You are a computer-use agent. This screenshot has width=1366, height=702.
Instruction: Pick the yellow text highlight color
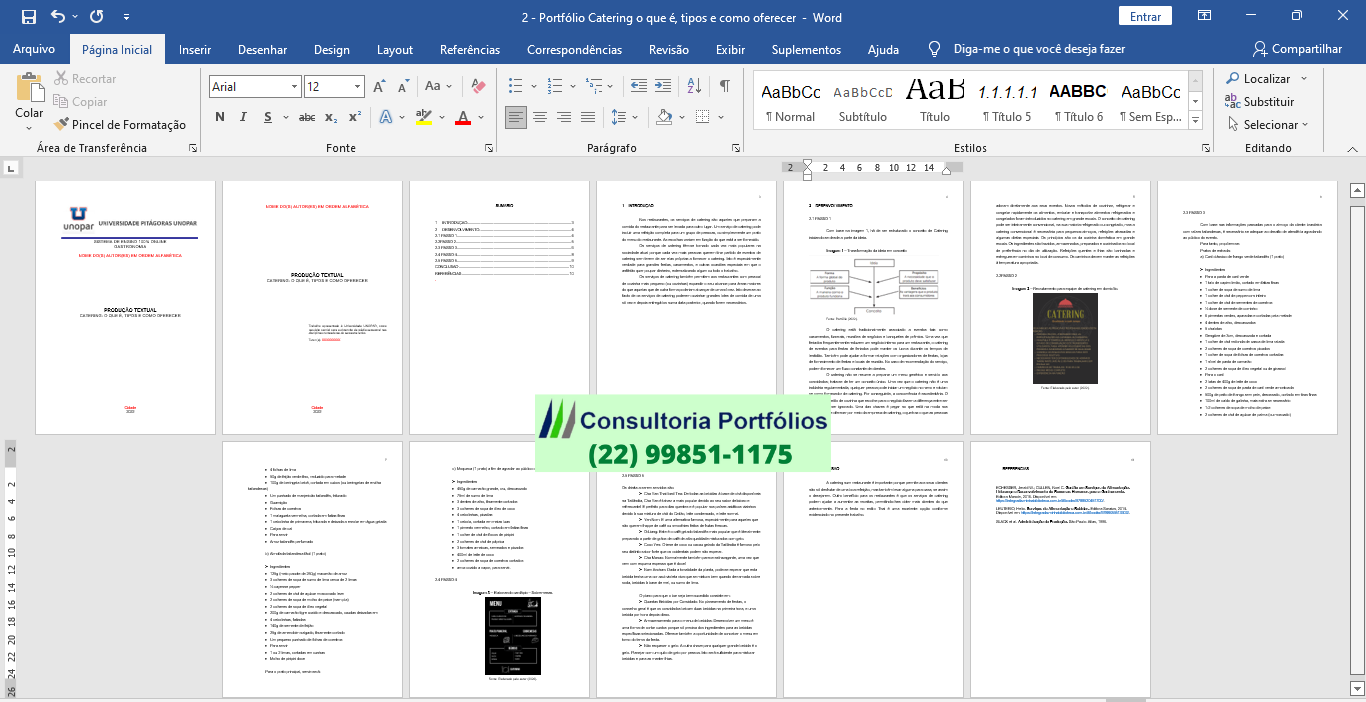[425, 117]
